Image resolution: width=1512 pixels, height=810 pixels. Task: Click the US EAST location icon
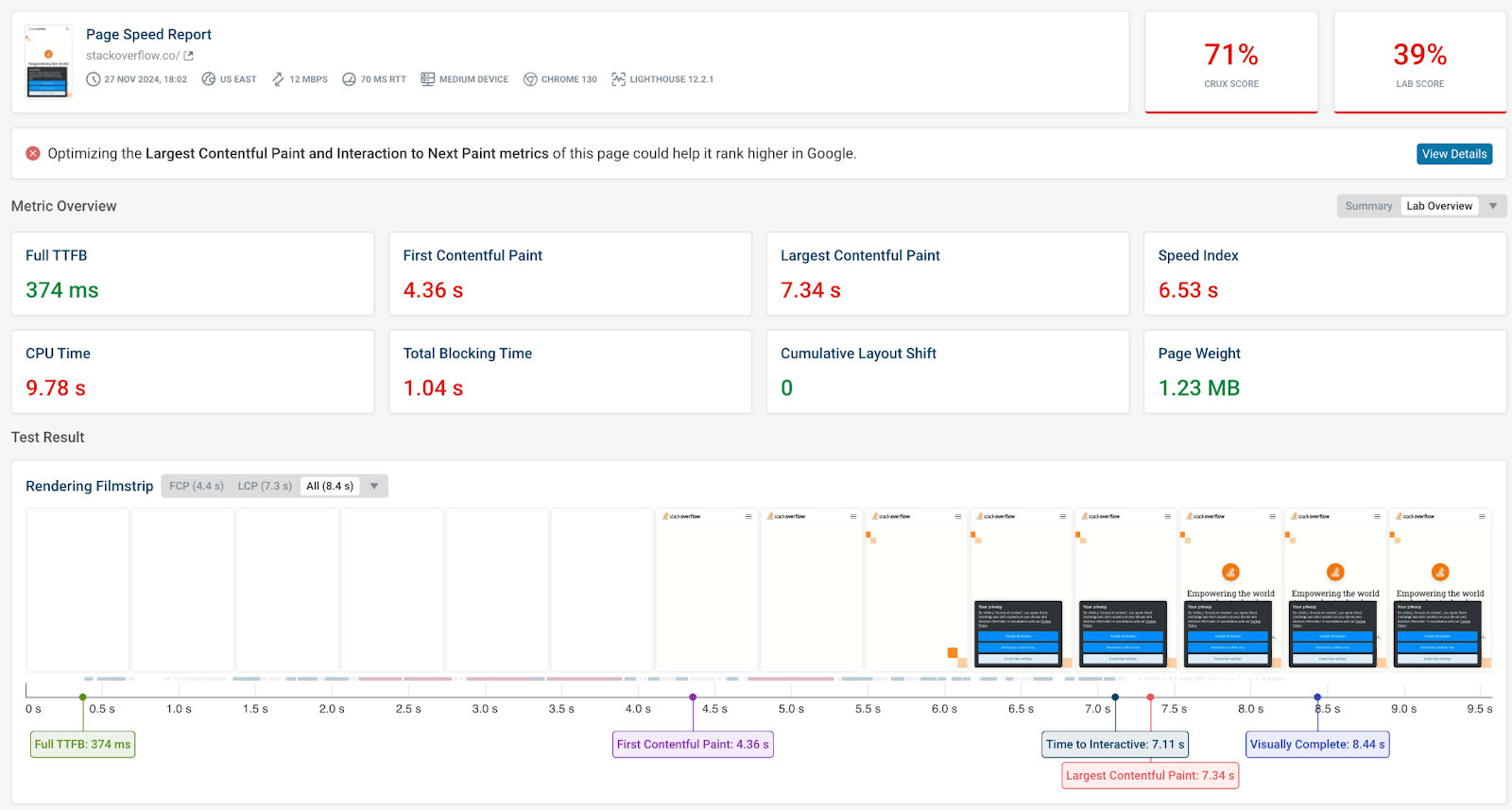209,79
